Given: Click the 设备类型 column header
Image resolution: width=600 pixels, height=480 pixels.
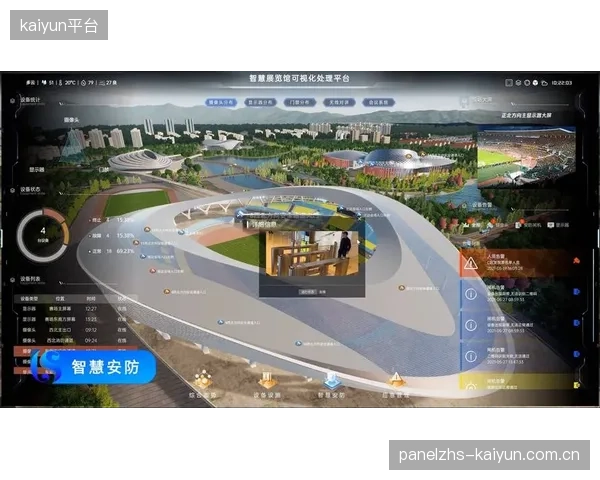Looking at the screenshot, I should click(29, 298).
